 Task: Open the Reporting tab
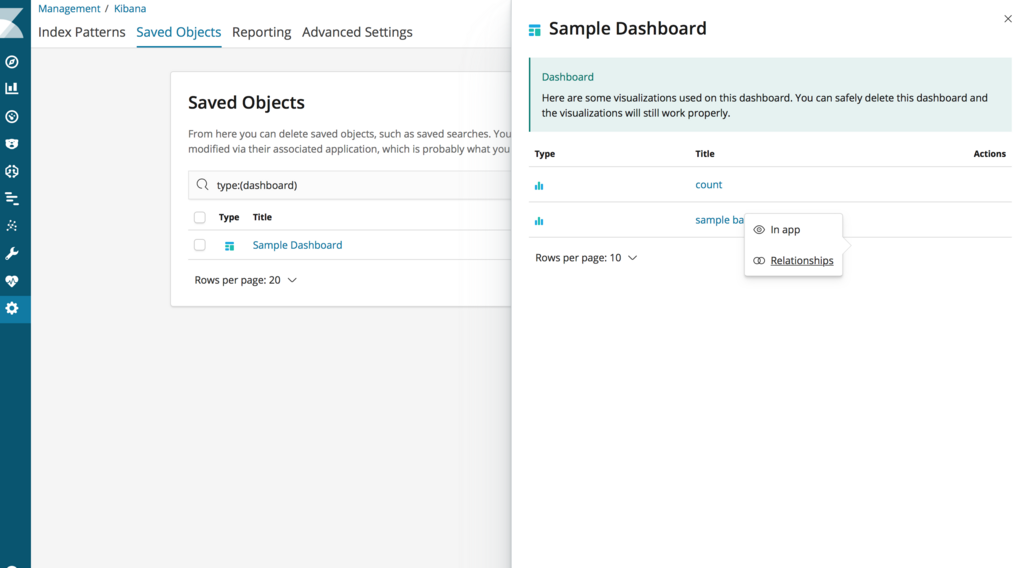pyautogui.click(x=261, y=32)
